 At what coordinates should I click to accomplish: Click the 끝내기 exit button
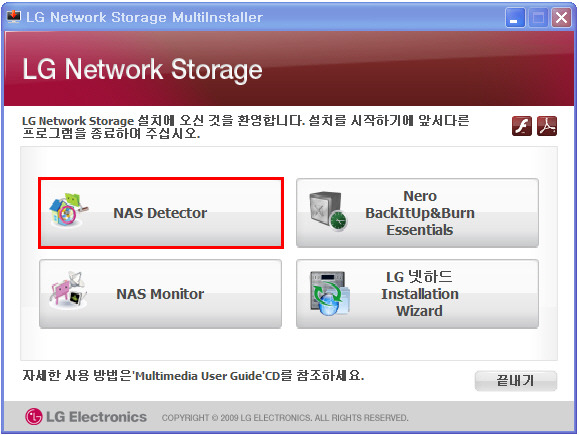click(x=515, y=380)
